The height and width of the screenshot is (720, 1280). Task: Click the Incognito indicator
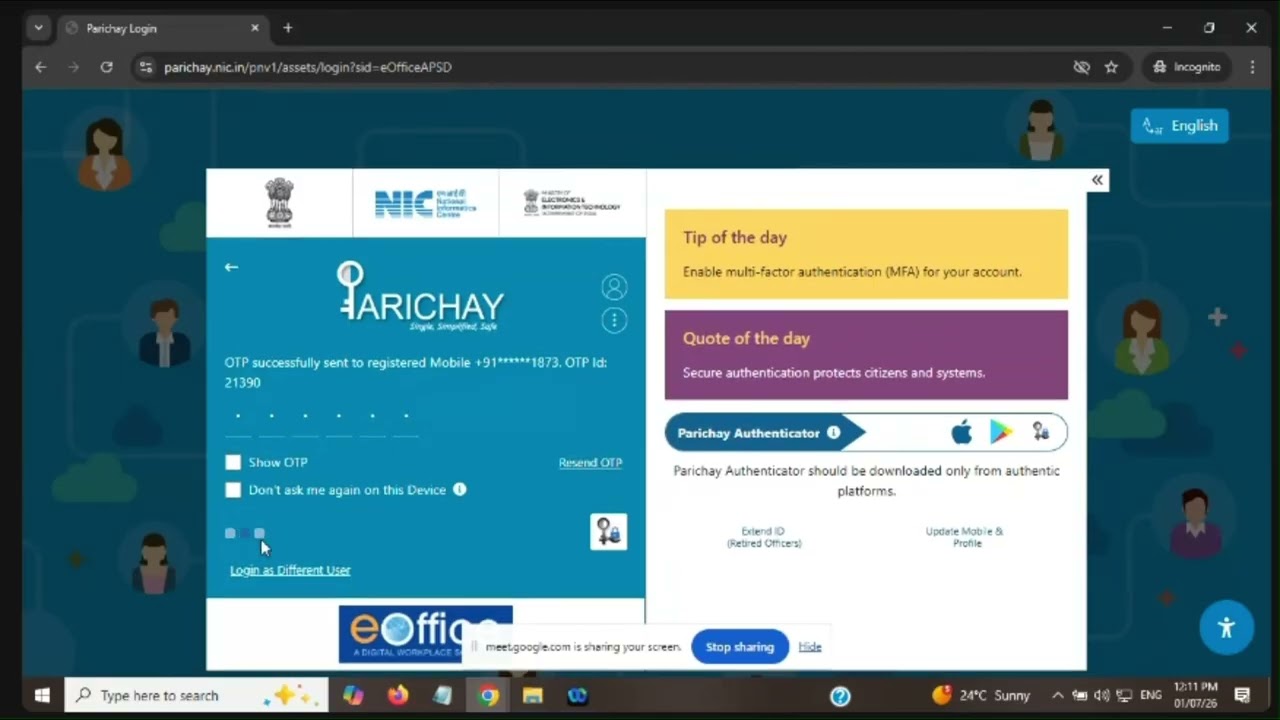coord(1187,67)
